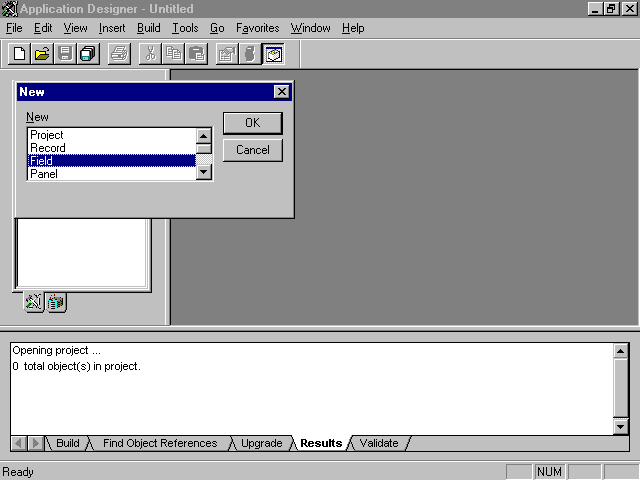Click the 'Opening project ...' output line
Viewport: 640px width, 480px height.
[56, 351]
